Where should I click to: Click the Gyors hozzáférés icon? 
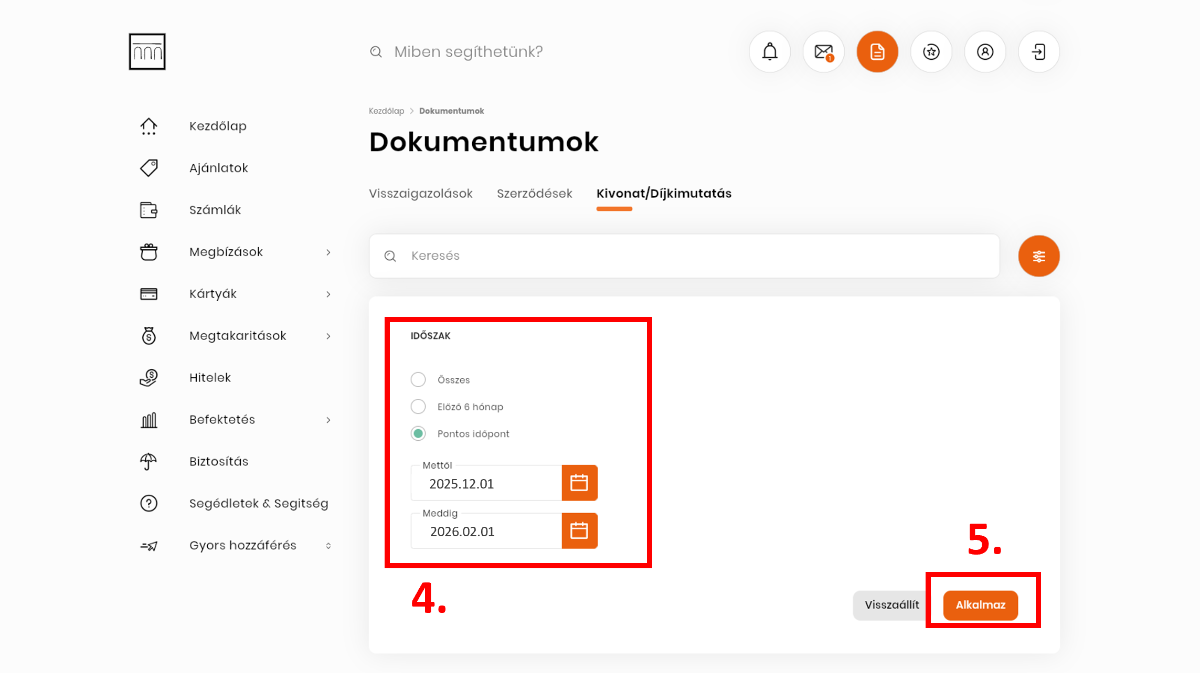click(149, 546)
